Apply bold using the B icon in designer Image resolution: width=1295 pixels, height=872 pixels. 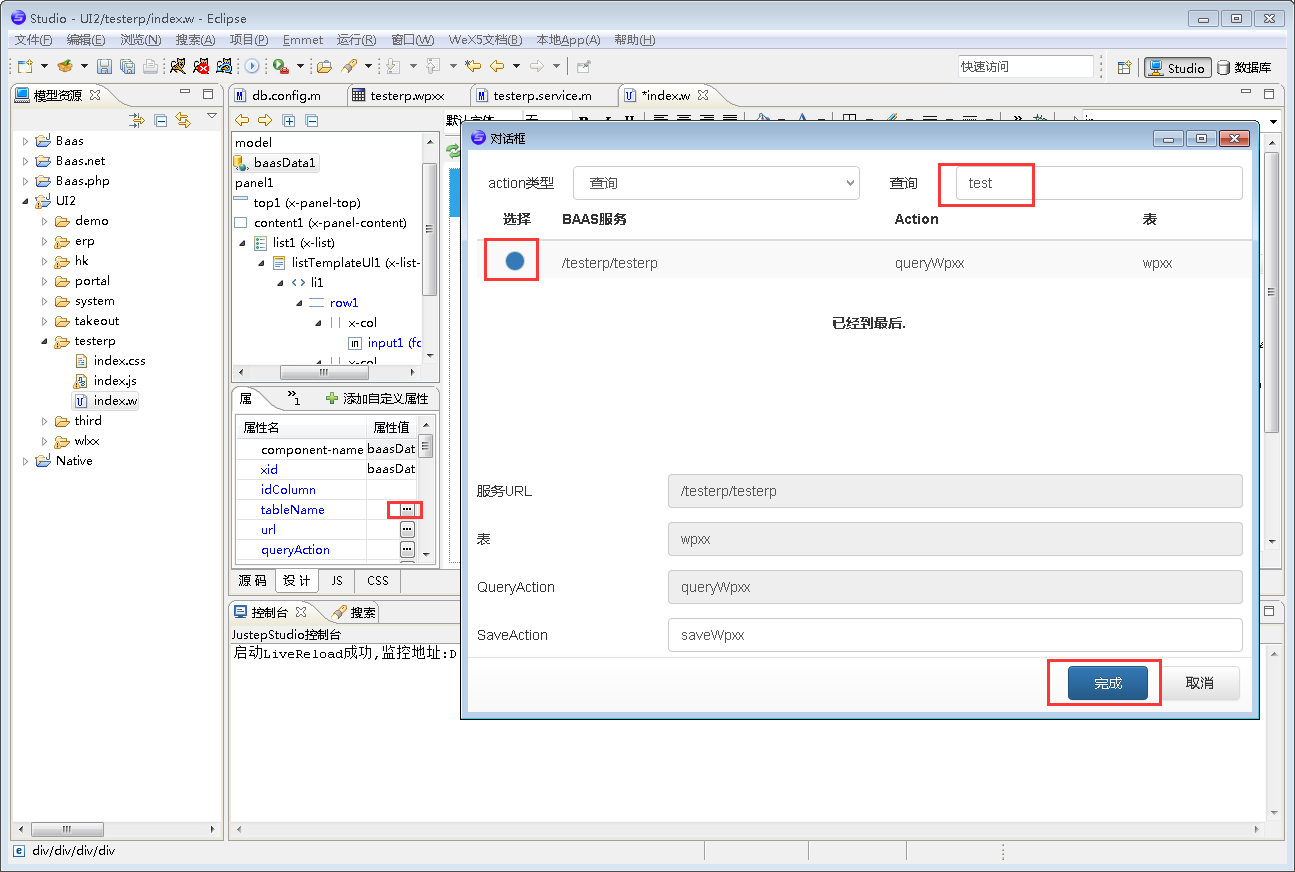tap(584, 118)
